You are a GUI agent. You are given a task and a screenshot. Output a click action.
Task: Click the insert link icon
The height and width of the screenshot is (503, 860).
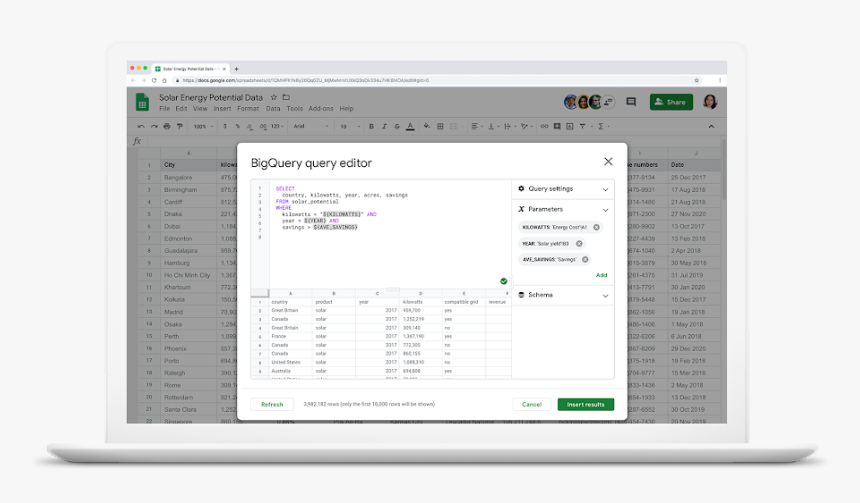point(544,126)
